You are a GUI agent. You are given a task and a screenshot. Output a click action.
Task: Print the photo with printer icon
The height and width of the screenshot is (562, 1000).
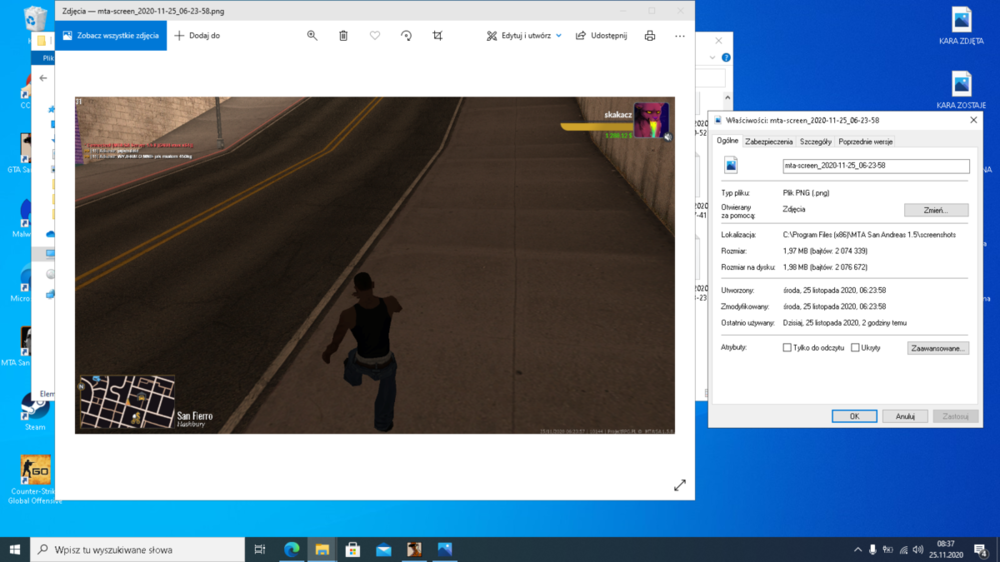[649, 36]
